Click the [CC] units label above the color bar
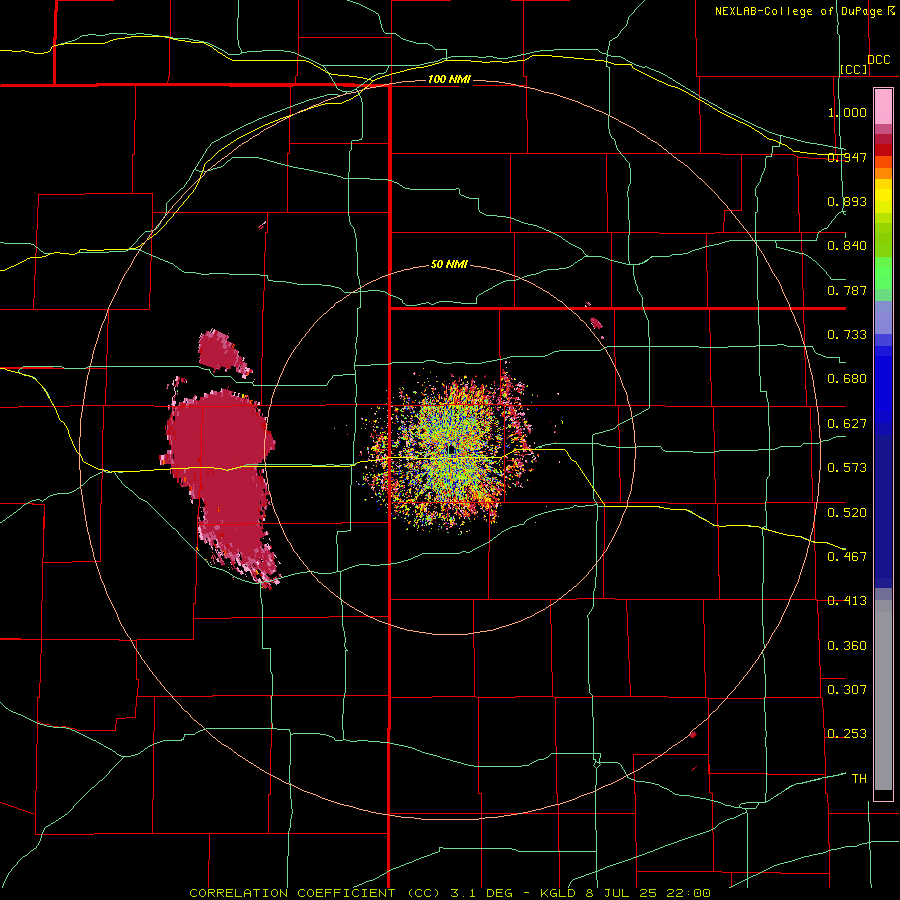Screen dimensions: 900x900 (x=853, y=69)
